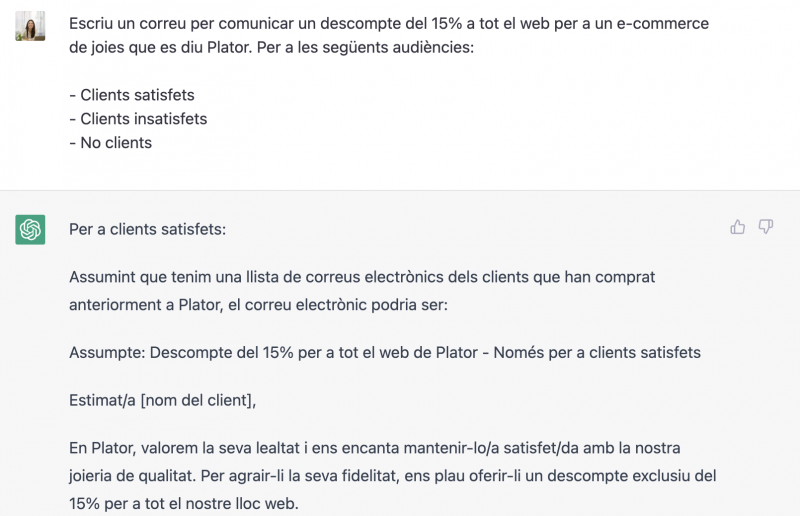The image size is (800, 516).
Task: Click the '- Clients insatisfets' list item
Action: tap(138, 119)
